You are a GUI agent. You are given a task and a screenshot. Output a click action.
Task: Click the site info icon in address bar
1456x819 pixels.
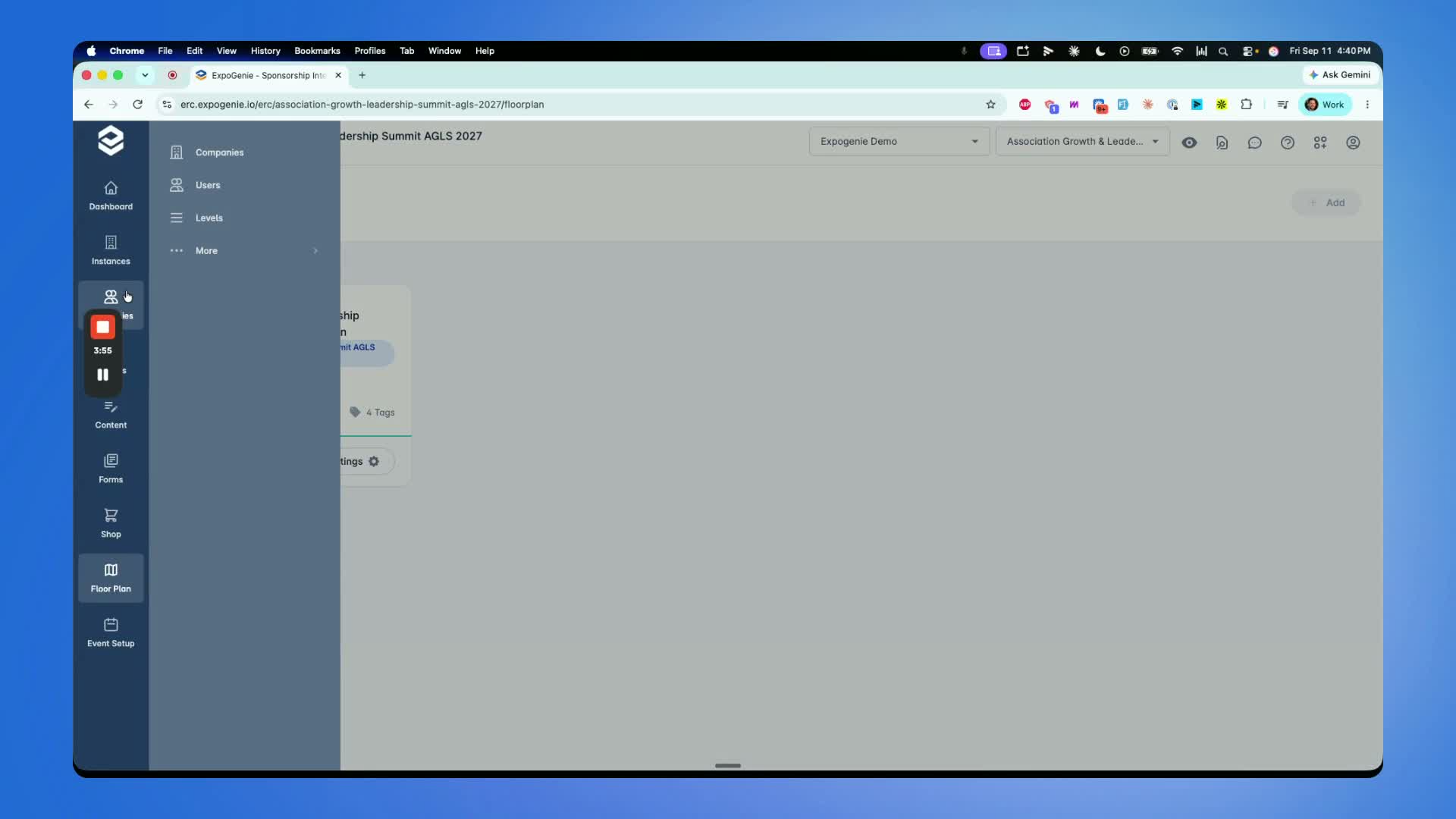click(167, 105)
